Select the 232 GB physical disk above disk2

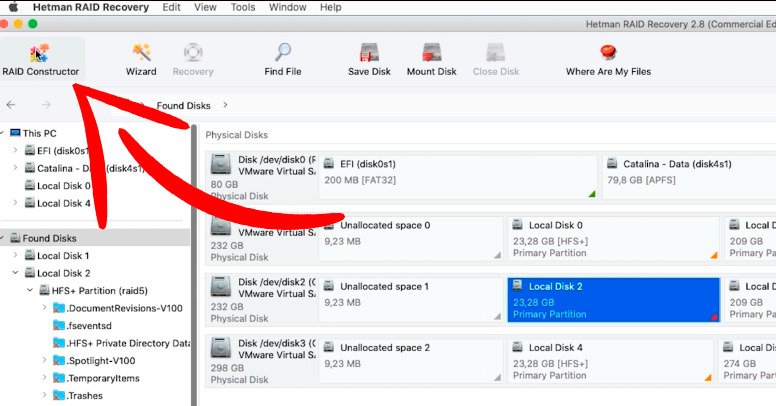pyautogui.click(x=221, y=226)
